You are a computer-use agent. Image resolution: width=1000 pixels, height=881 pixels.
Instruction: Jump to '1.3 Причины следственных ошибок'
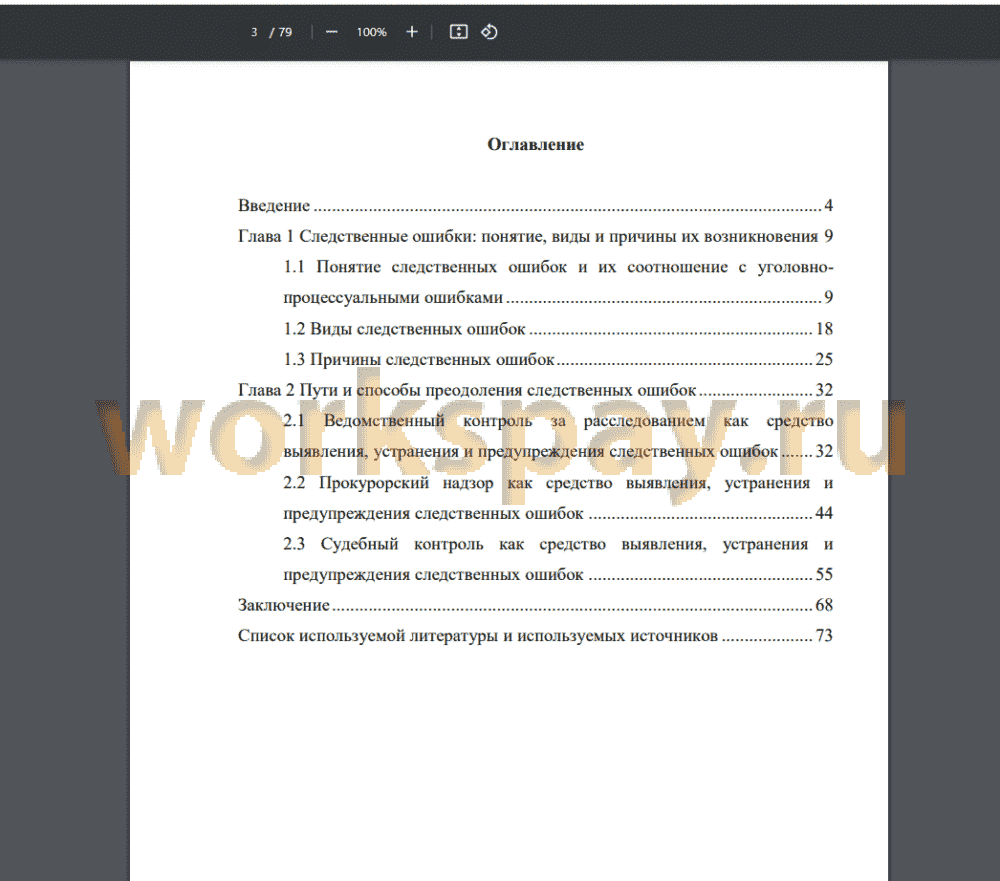pyautogui.click(x=558, y=359)
